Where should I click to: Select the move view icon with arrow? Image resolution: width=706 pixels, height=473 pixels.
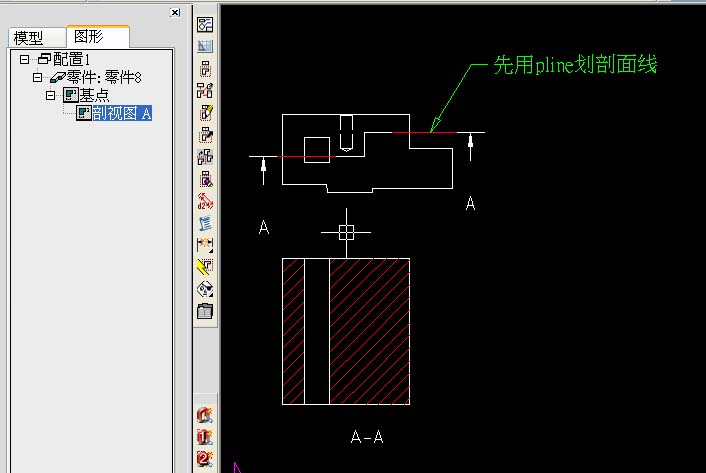click(x=205, y=135)
